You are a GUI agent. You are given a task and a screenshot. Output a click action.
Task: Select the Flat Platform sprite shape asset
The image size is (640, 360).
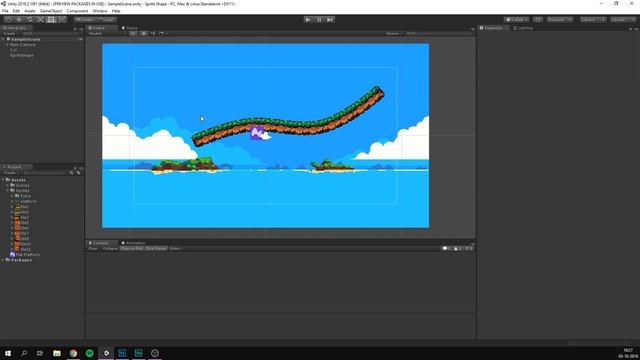[x=25, y=254]
